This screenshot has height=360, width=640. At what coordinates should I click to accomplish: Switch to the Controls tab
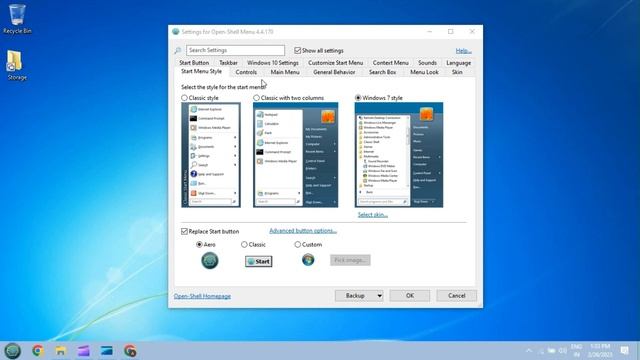[246, 72]
